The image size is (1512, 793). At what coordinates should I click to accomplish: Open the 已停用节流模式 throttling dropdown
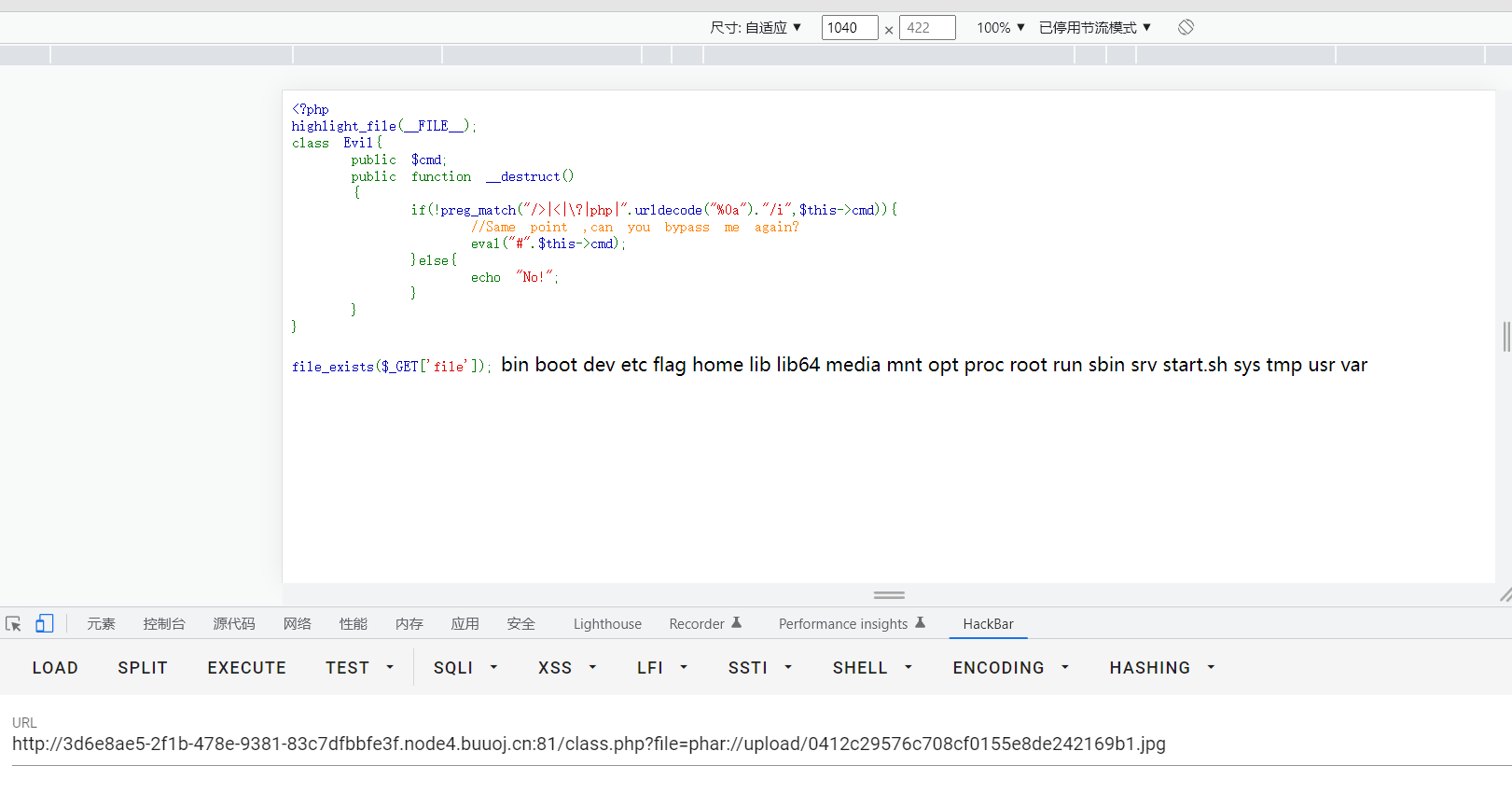point(1095,28)
